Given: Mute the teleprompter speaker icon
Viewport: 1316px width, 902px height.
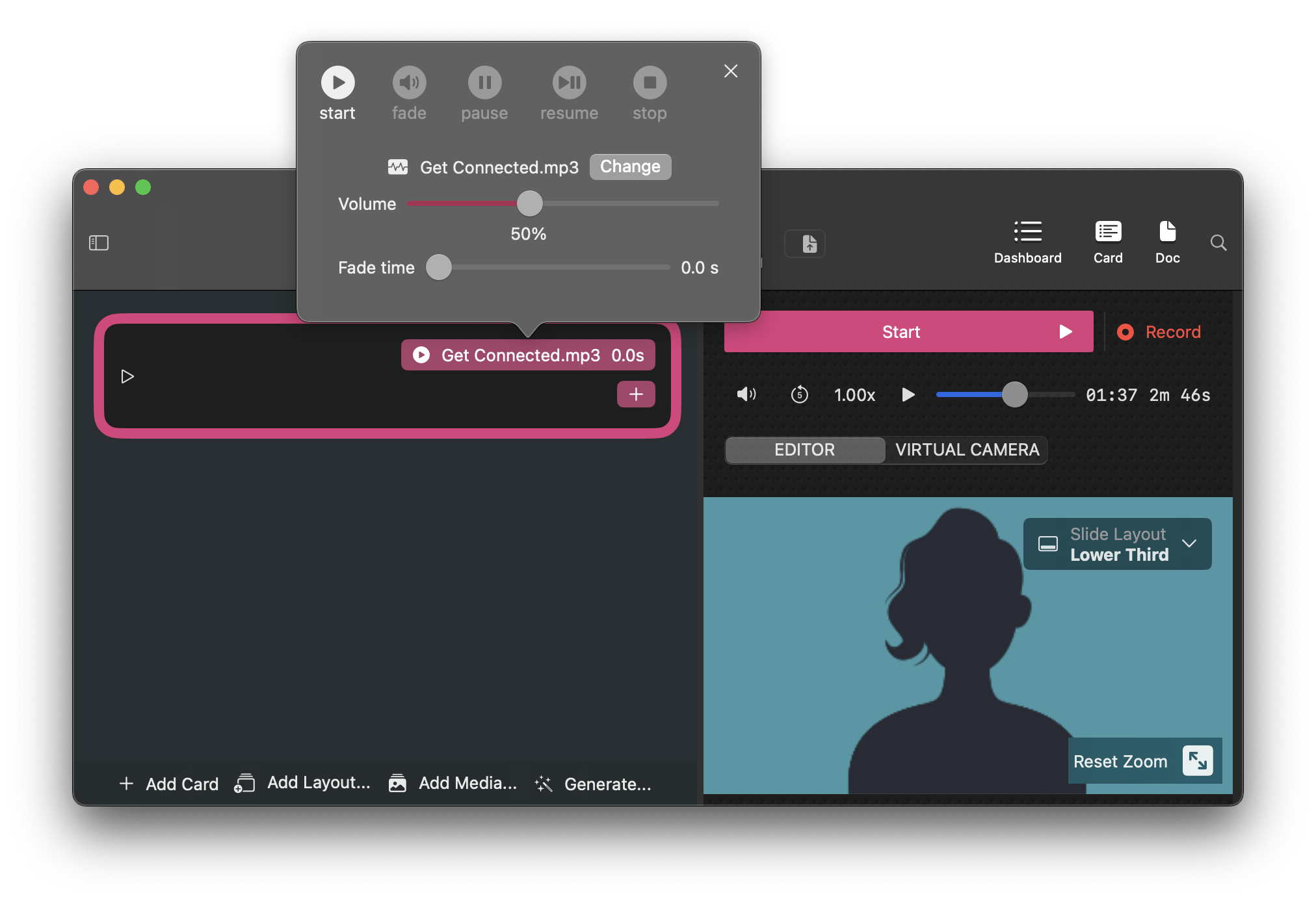Looking at the screenshot, I should (x=746, y=394).
